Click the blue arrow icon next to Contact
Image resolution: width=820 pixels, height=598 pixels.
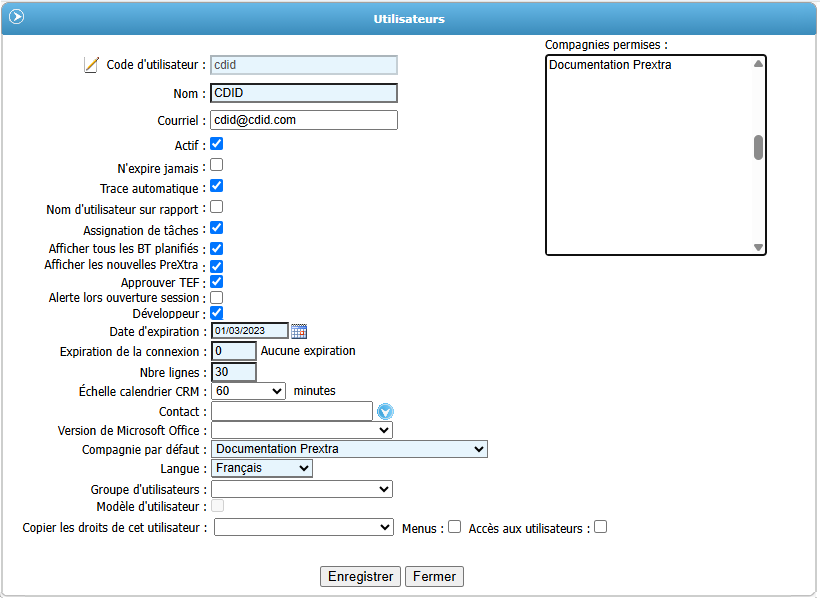(x=385, y=411)
